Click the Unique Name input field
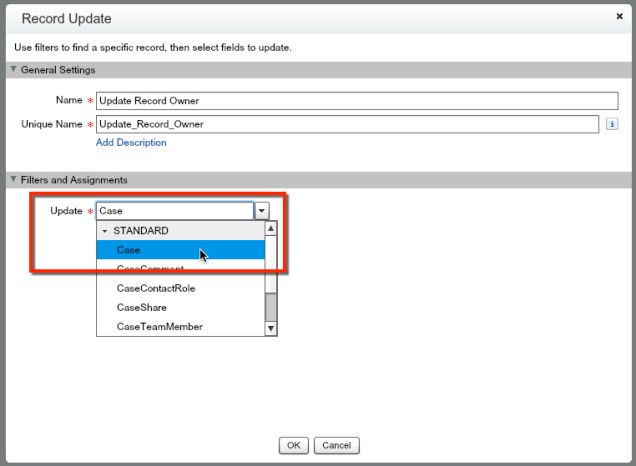This screenshot has height=466, width=636. coord(347,123)
